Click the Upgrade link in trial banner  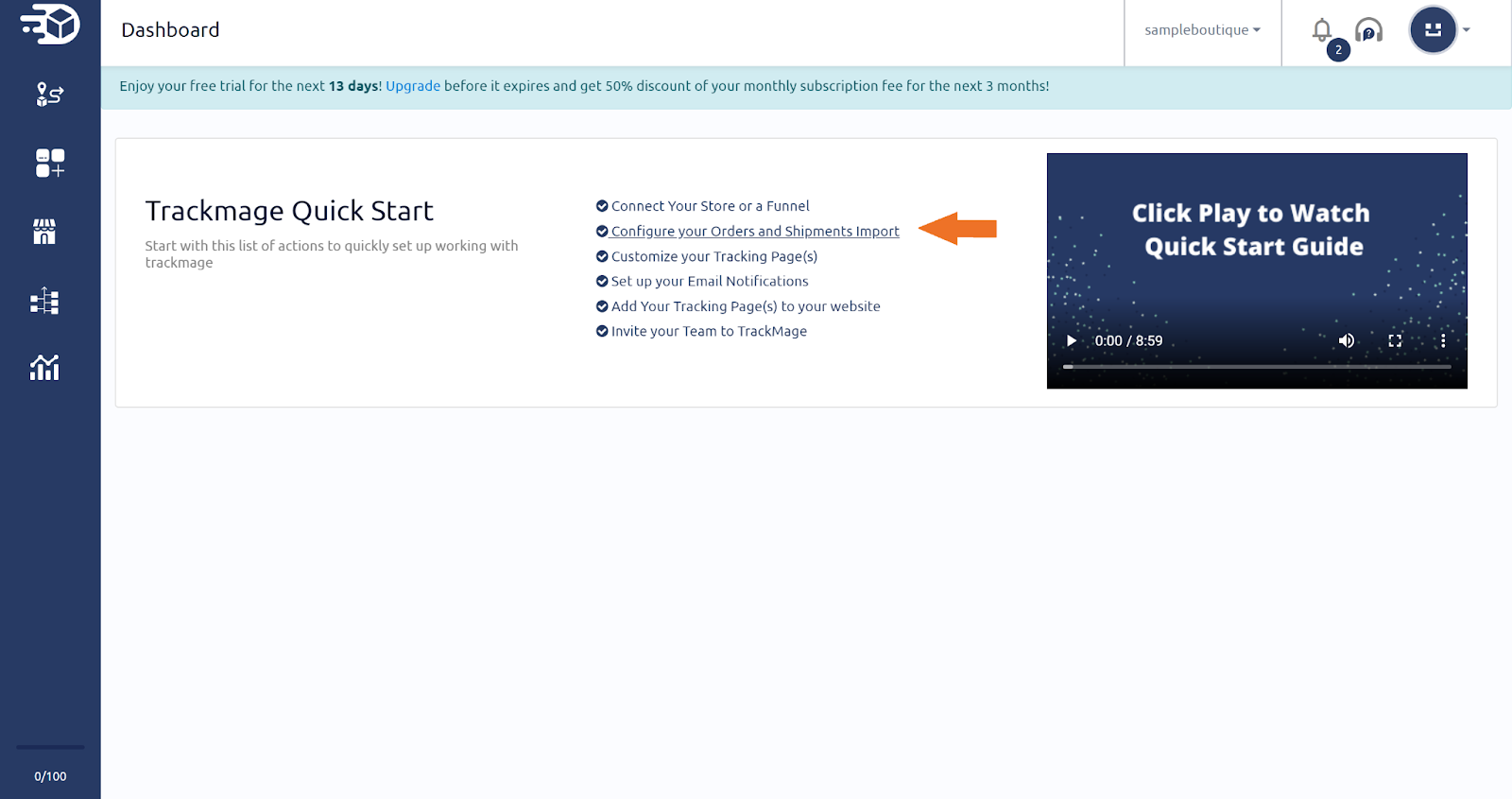click(x=413, y=86)
